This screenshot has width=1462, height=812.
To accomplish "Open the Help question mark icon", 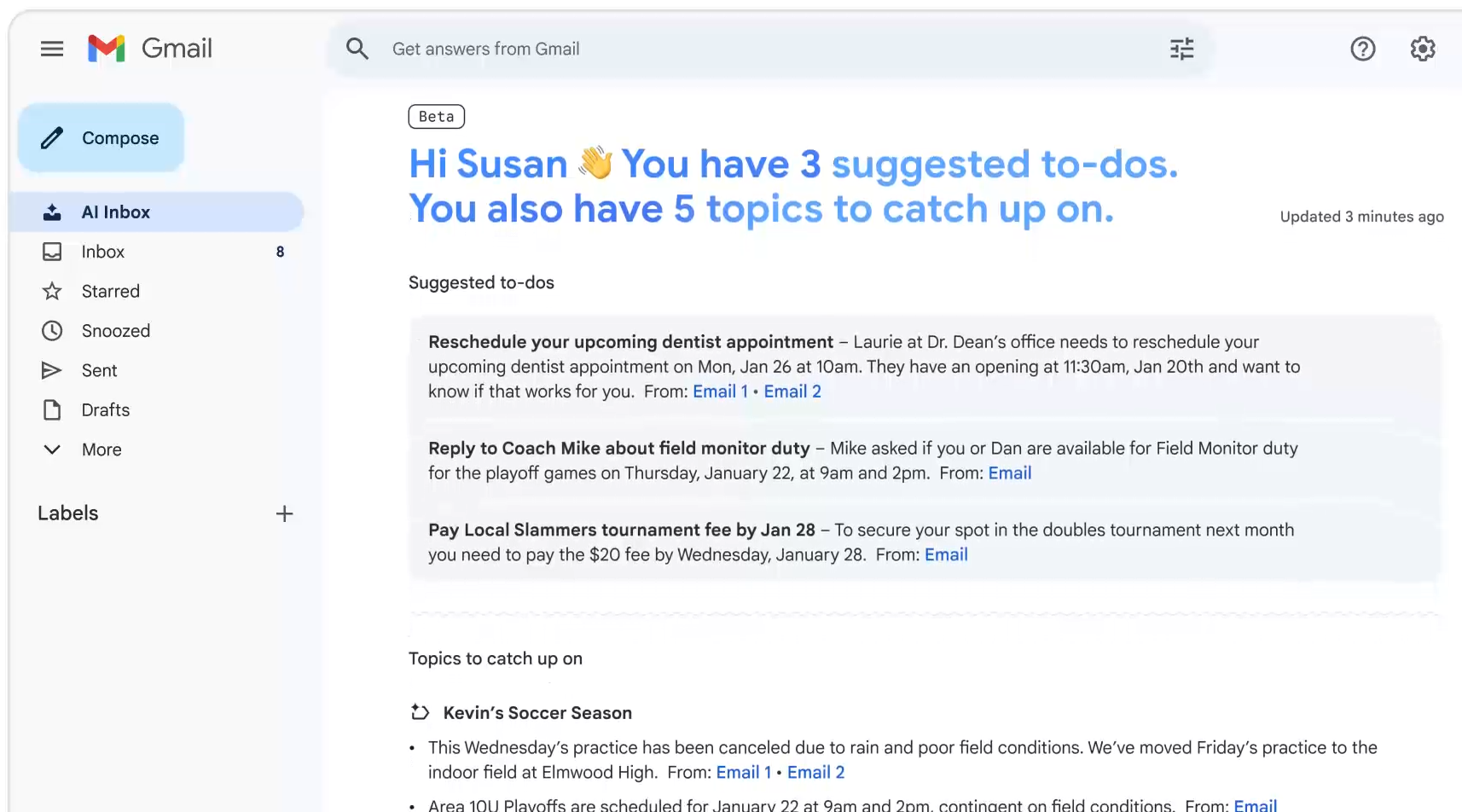I will pyautogui.click(x=1362, y=49).
